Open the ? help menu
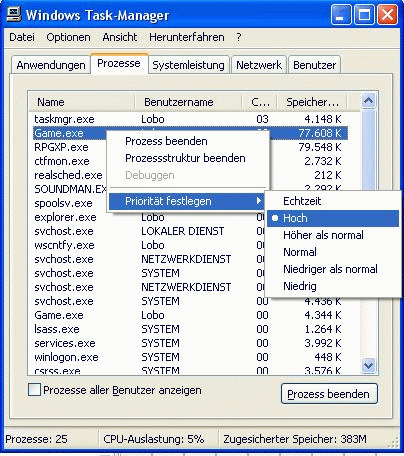The height and width of the screenshot is (456, 404). point(239,37)
